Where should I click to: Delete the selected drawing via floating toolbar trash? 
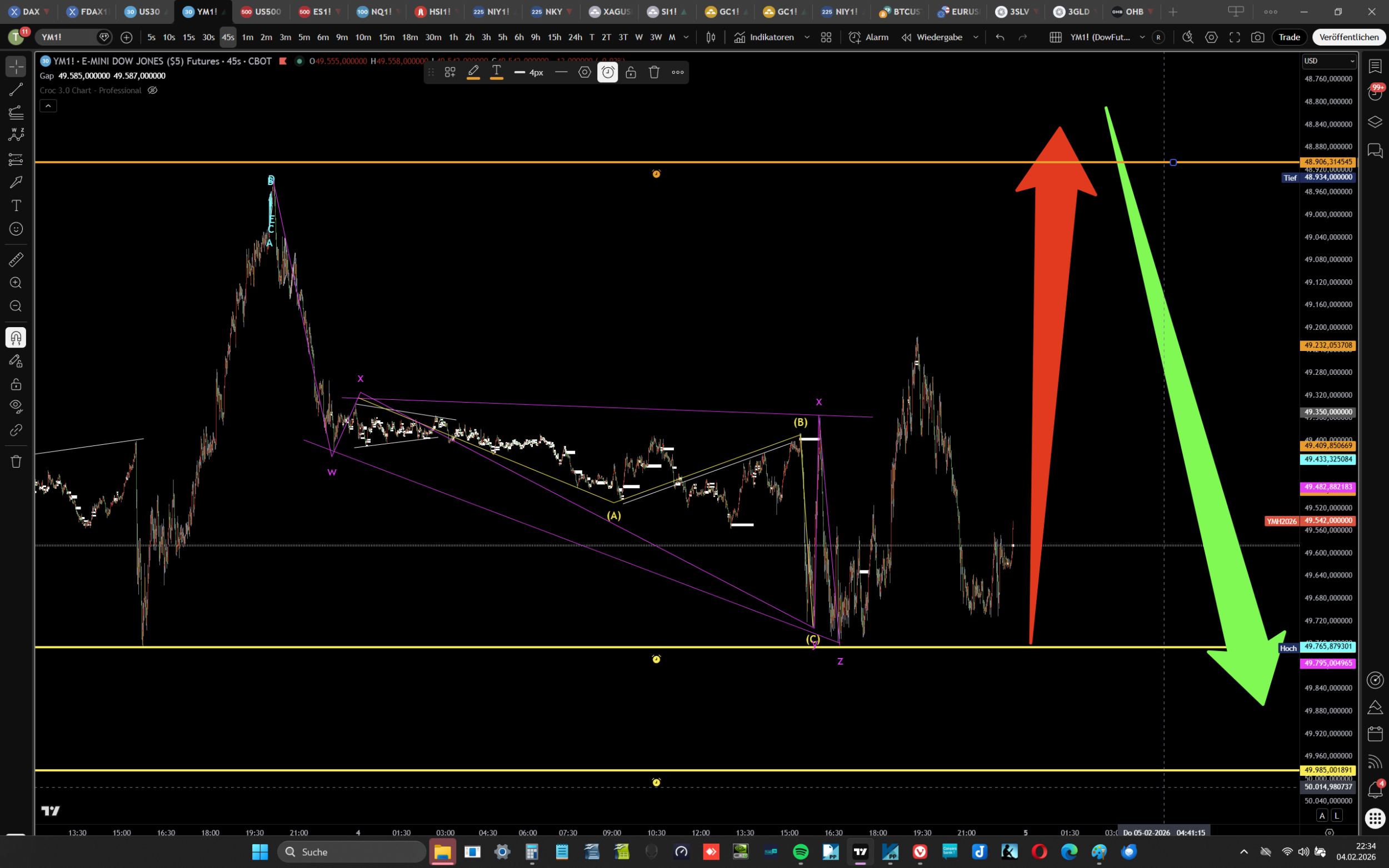point(654,72)
